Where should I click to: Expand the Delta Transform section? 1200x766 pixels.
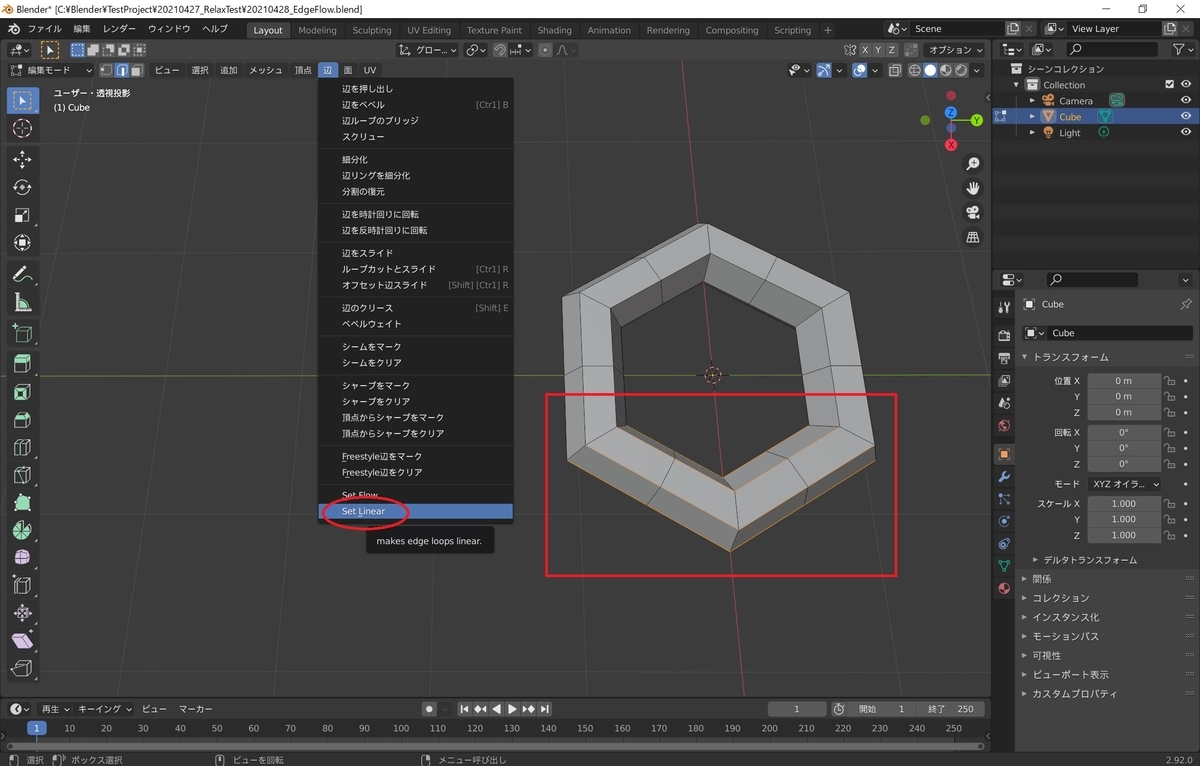point(1090,559)
